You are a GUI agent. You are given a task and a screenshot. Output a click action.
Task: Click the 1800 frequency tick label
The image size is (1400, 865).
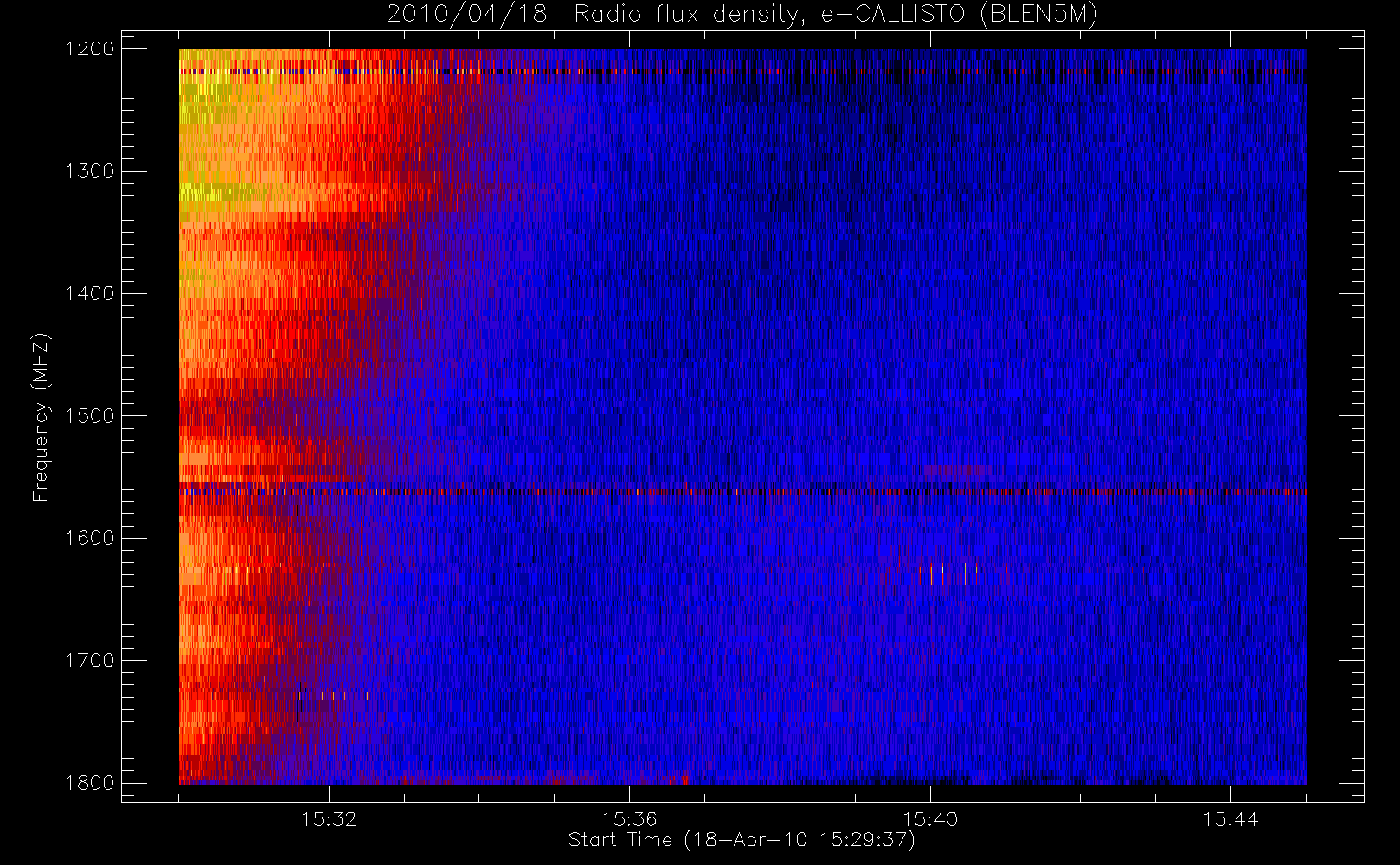click(90, 782)
